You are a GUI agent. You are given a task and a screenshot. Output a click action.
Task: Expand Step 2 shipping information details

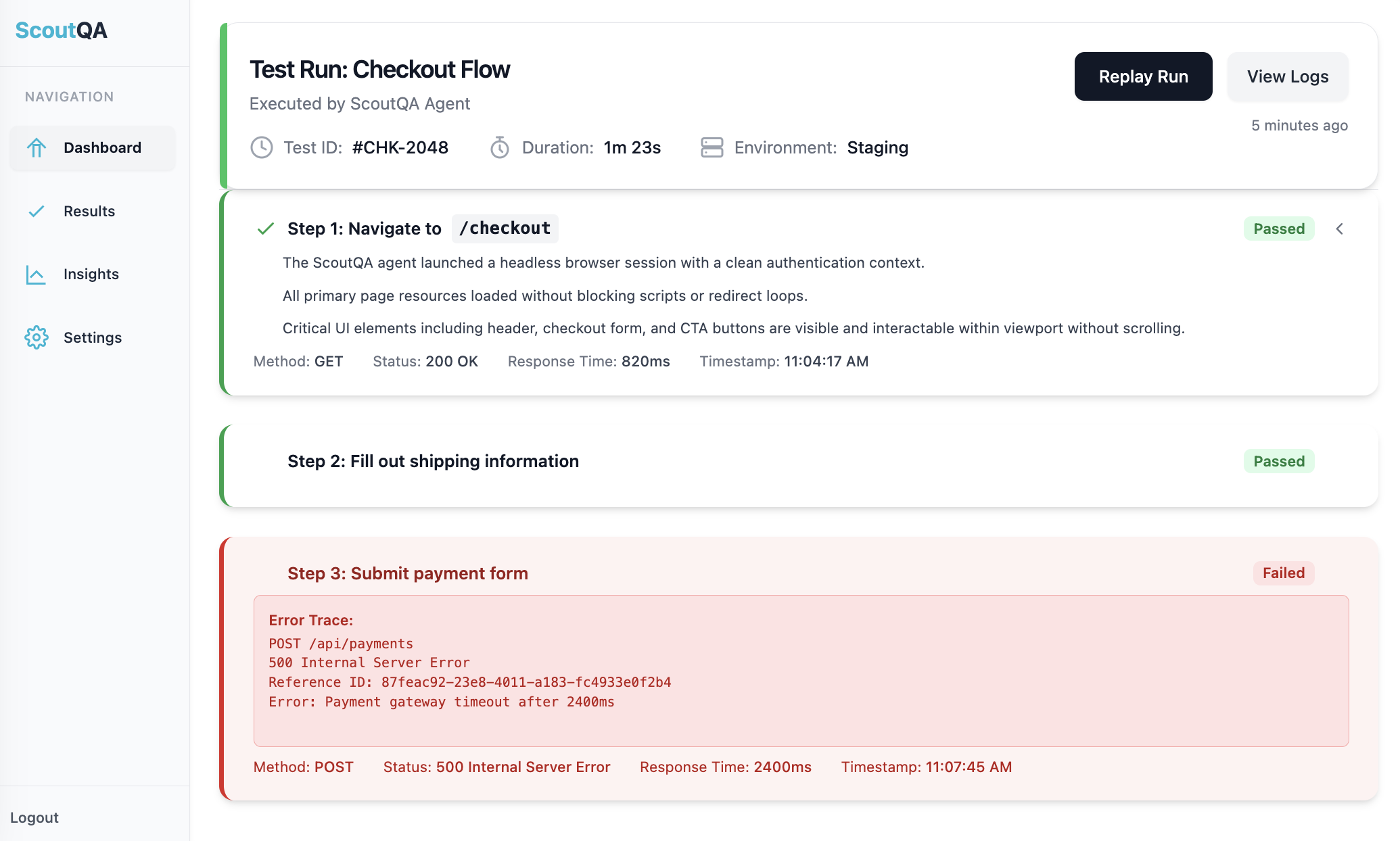point(433,461)
